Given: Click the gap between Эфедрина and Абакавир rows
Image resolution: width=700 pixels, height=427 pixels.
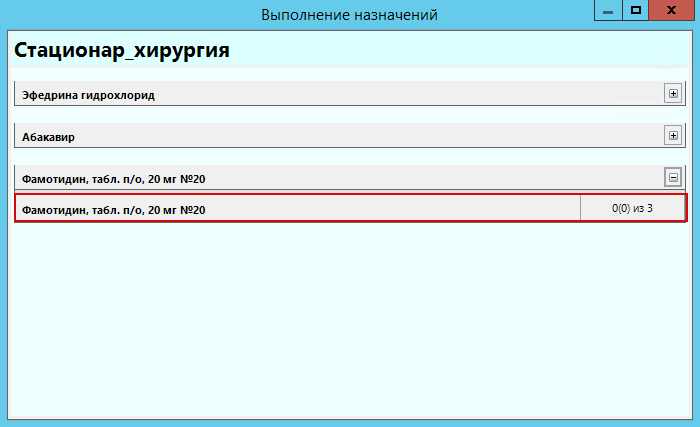Looking at the screenshot, I should [350, 114].
